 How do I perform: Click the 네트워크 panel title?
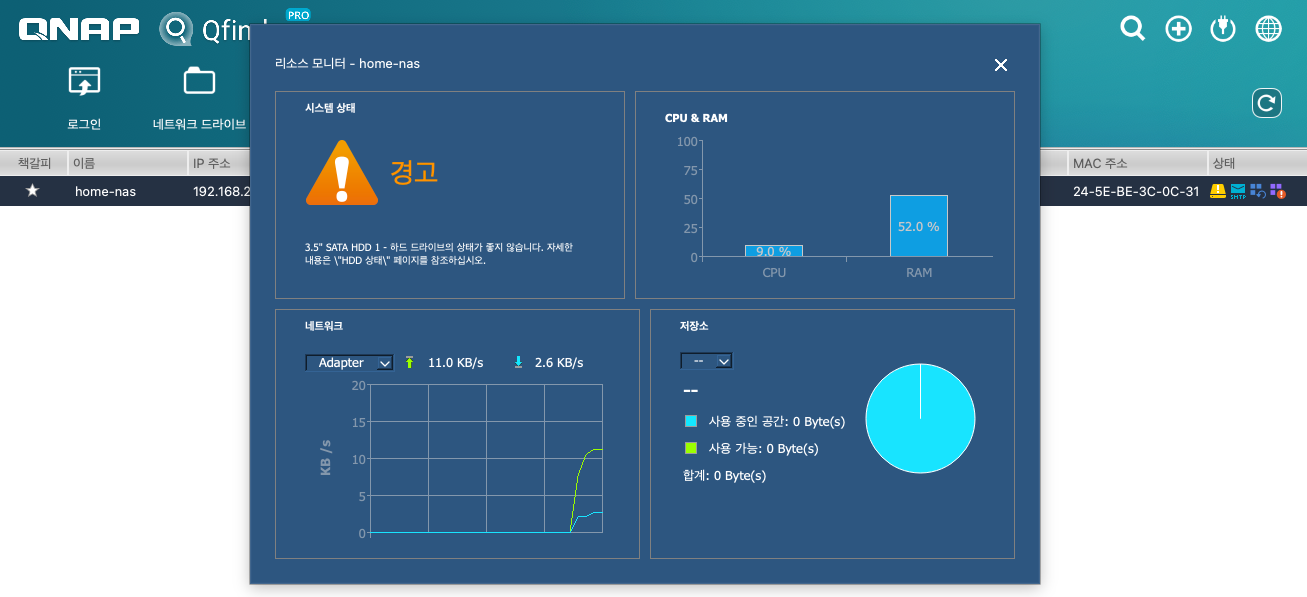(324, 326)
